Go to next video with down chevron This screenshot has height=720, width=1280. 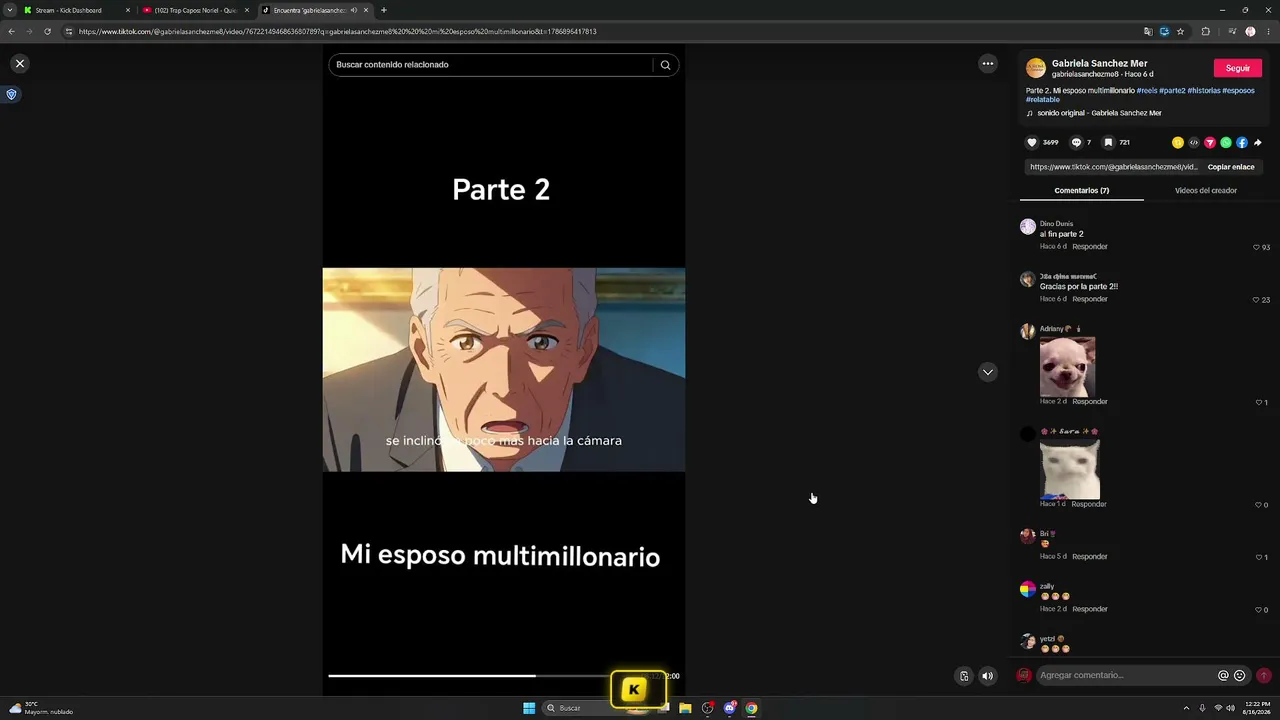tap(988, 372)
